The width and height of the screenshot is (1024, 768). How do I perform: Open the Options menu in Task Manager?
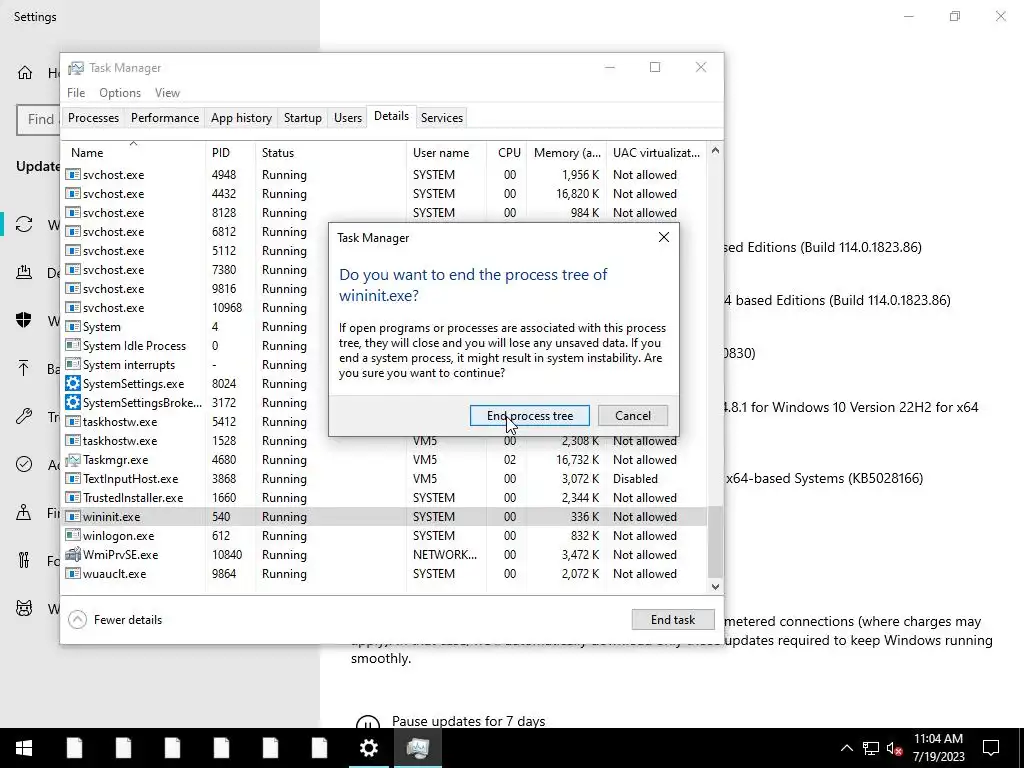pyautogui.click(x=120, y=93)
